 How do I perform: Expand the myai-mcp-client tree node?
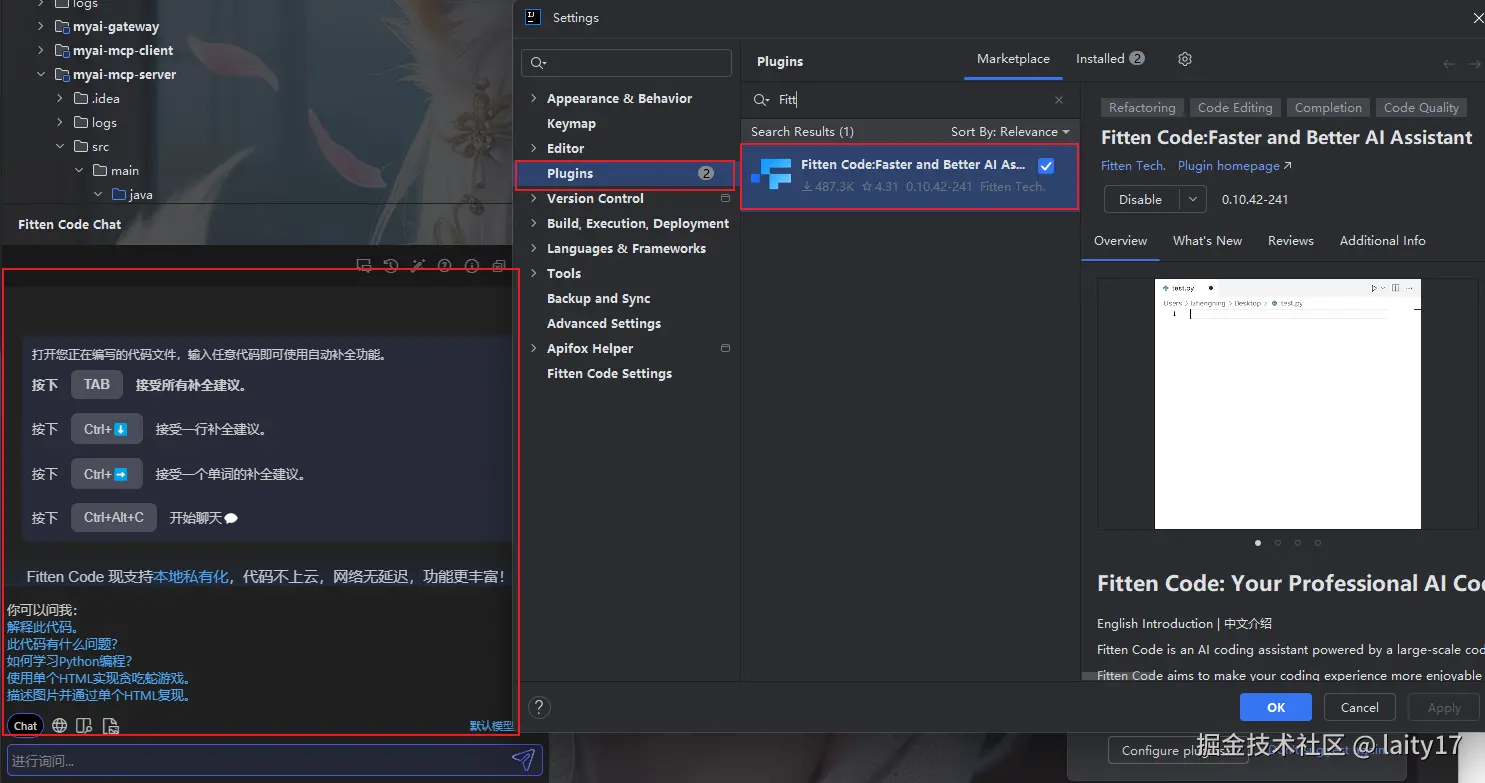(41, 51)
